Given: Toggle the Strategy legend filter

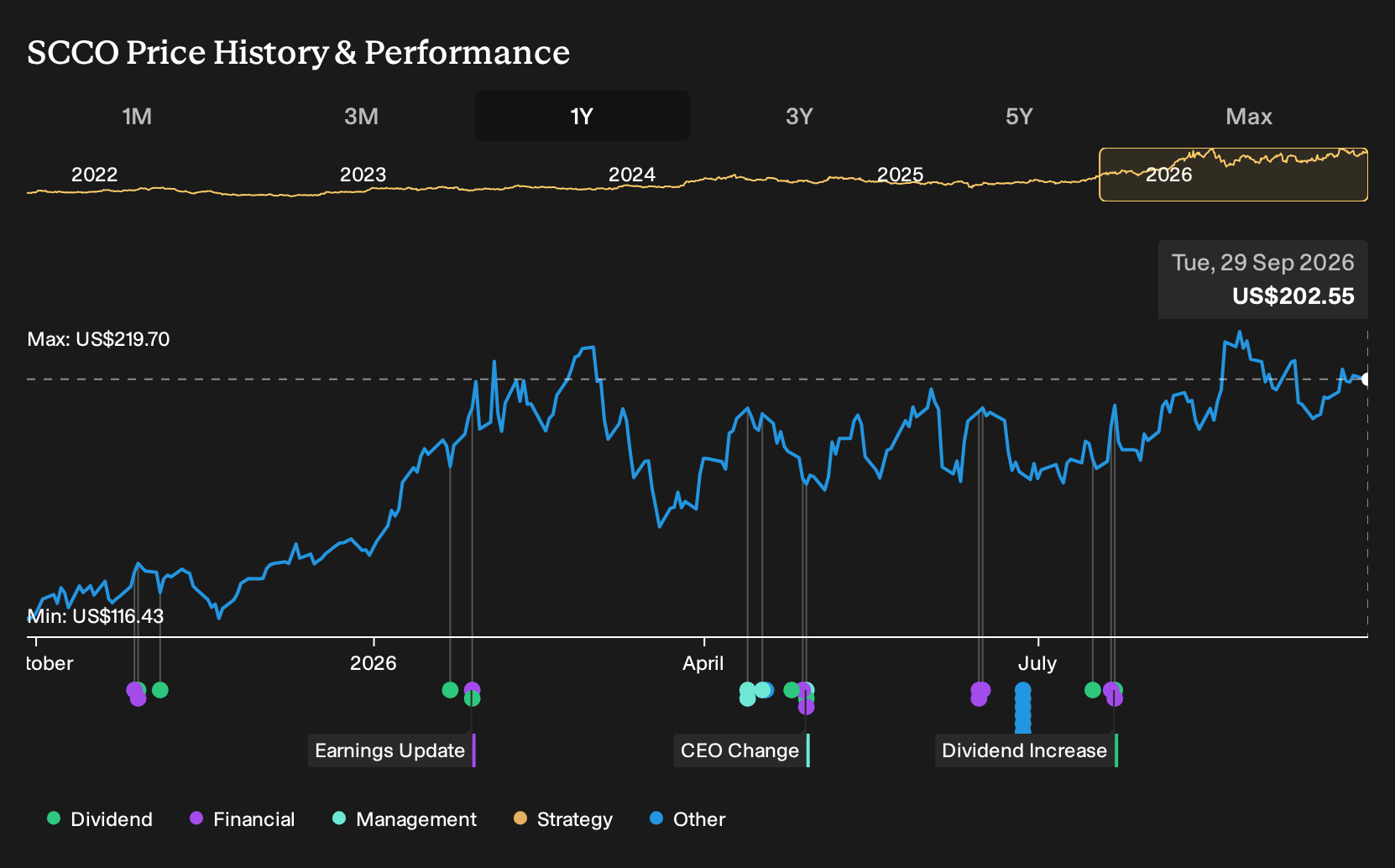Looking at the screenshot, I should point(563,819).
